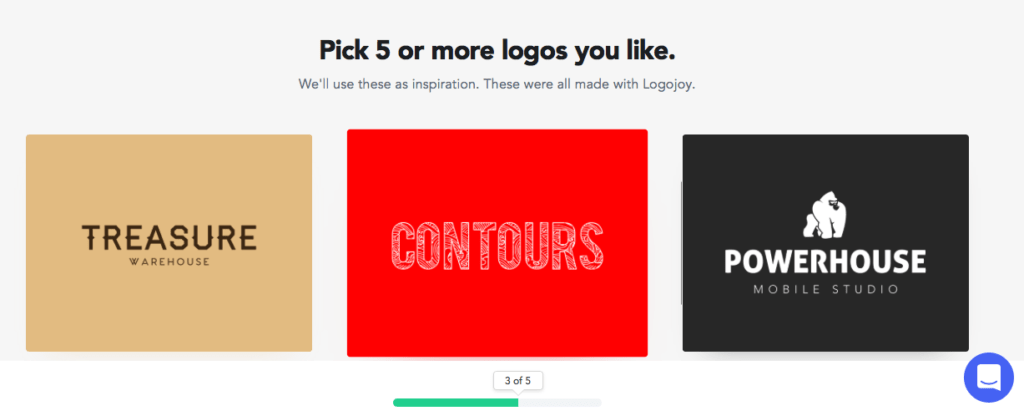Click the word Logojoy in the subtitle
Image resolution: width=1024 pixels, height=416 pixels.
click(x=671, y=85)
